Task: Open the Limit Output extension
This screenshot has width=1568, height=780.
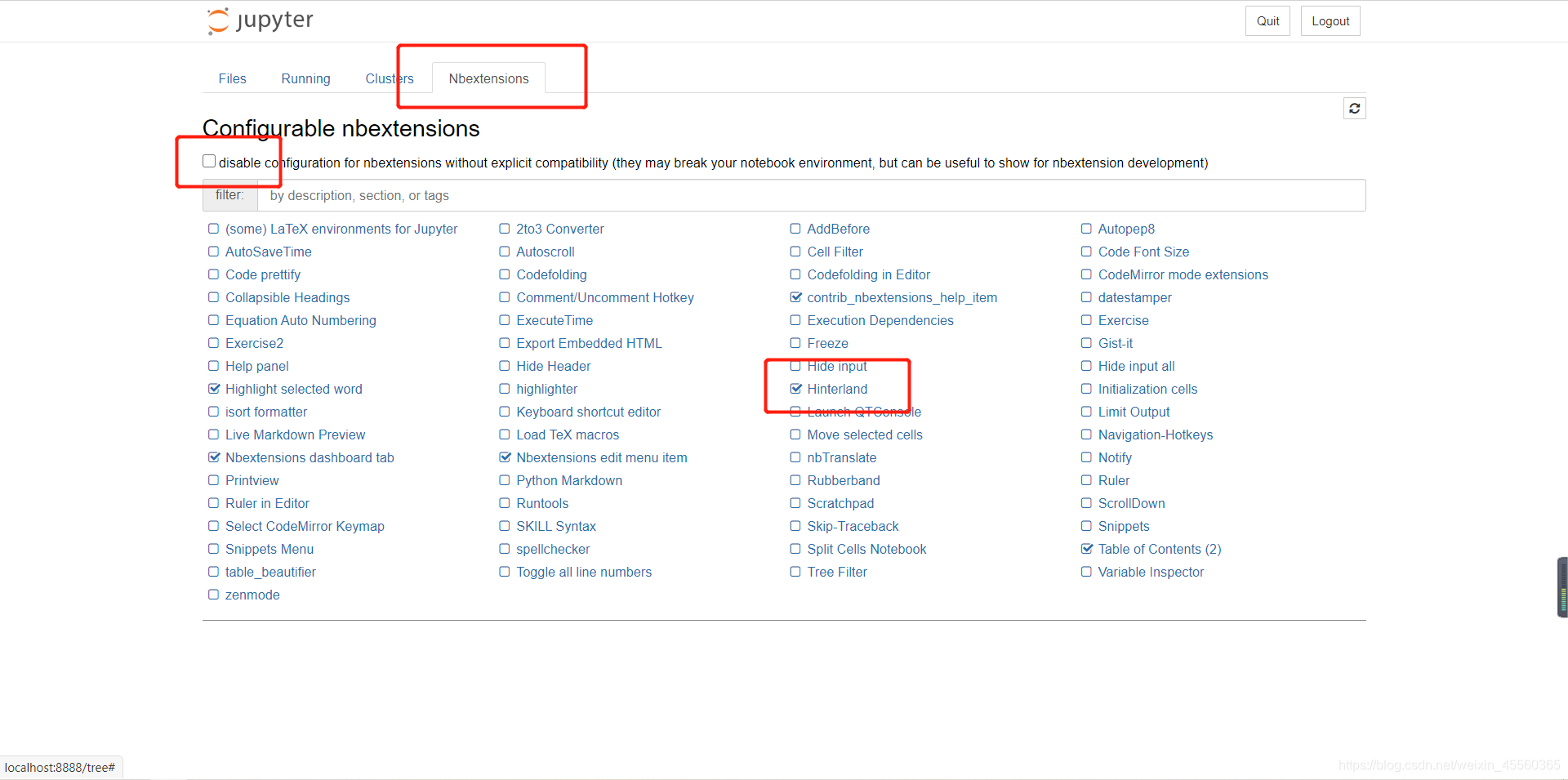Action: [x=1134, y=412]
